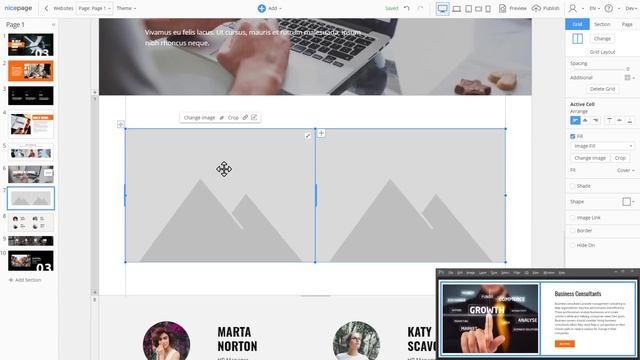This screenshot has width=640, height=360.
Task: Click Crop in the floating image toolbar
Action: pos(233,118)
